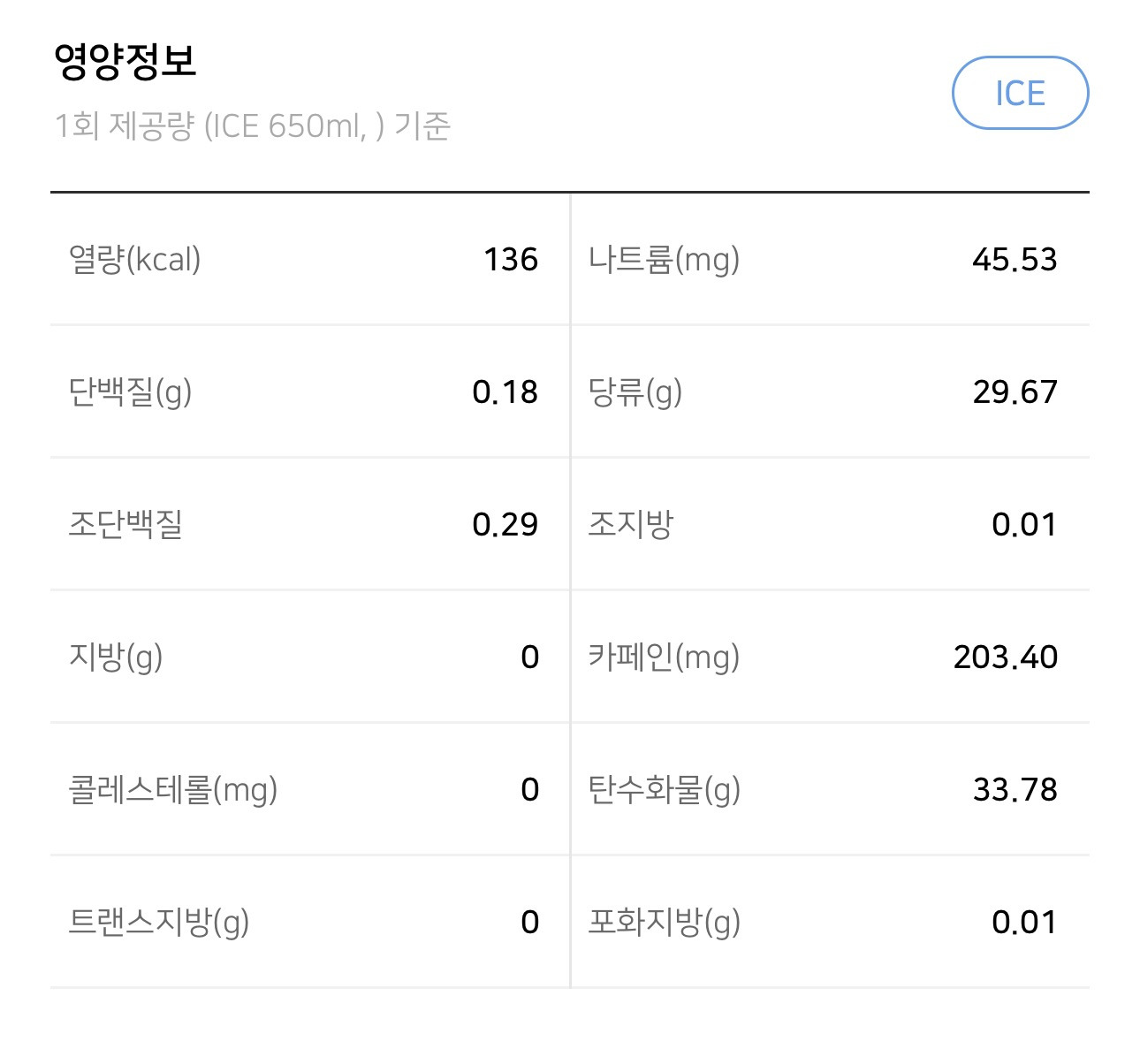Select the sodium value 45.53
The height and width of the screenshot is (1064, 1140).
(x=1015, y=260)
